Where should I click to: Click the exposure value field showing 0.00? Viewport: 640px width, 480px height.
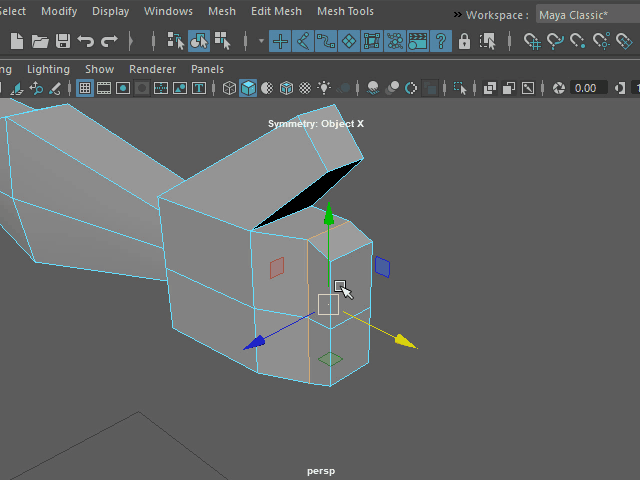586,88
